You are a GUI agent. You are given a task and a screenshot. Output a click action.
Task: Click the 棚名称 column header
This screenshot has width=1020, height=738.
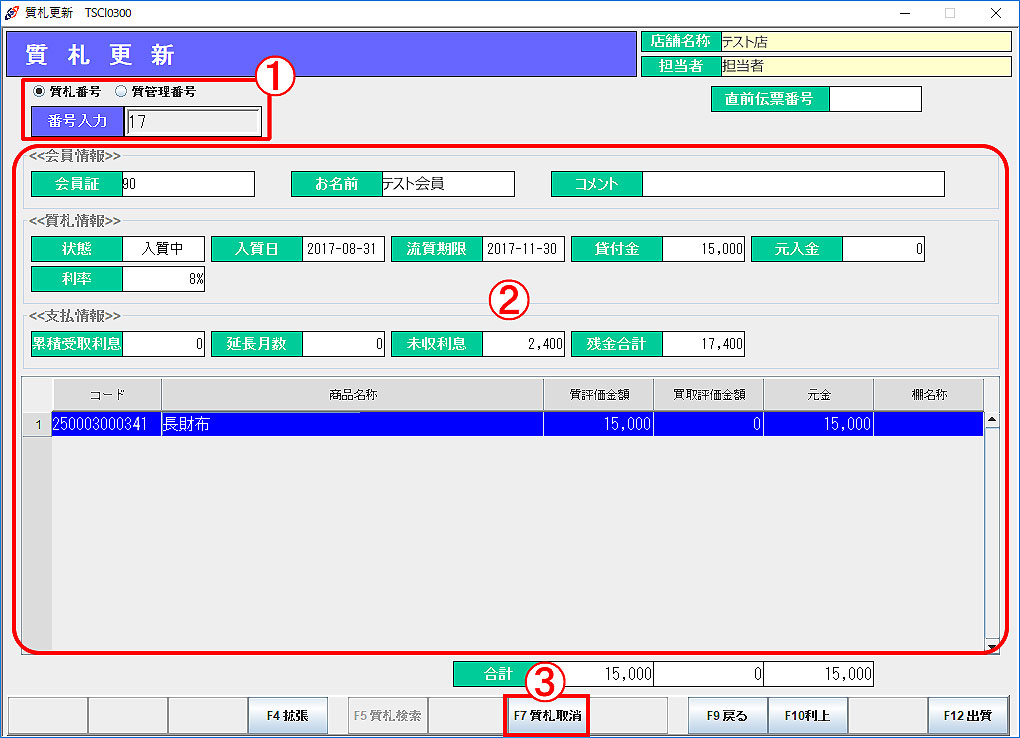click(x=928, y=394)
